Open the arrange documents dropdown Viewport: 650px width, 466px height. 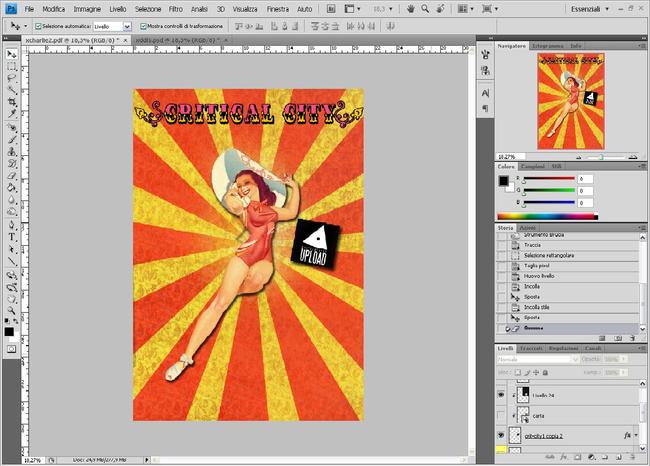point(465,9)
